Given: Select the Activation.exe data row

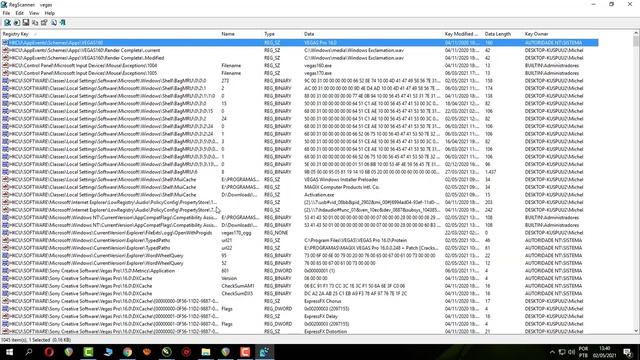Looking at the screenshot, I should pyautogui.click(x=300, y=195).
